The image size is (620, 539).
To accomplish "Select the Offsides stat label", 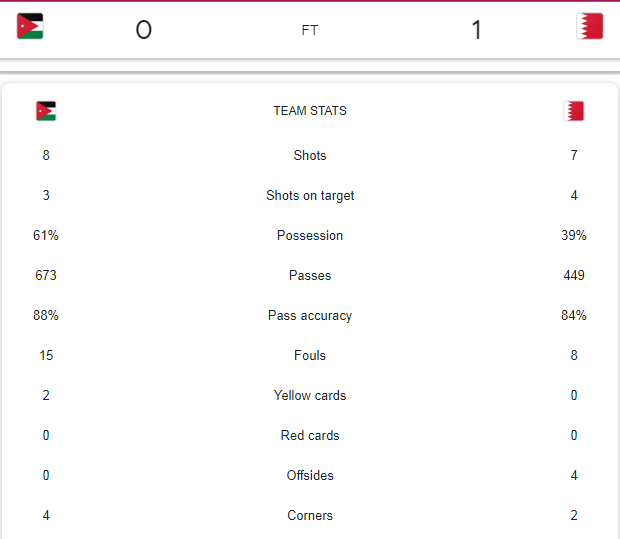I will click(310, 475).
